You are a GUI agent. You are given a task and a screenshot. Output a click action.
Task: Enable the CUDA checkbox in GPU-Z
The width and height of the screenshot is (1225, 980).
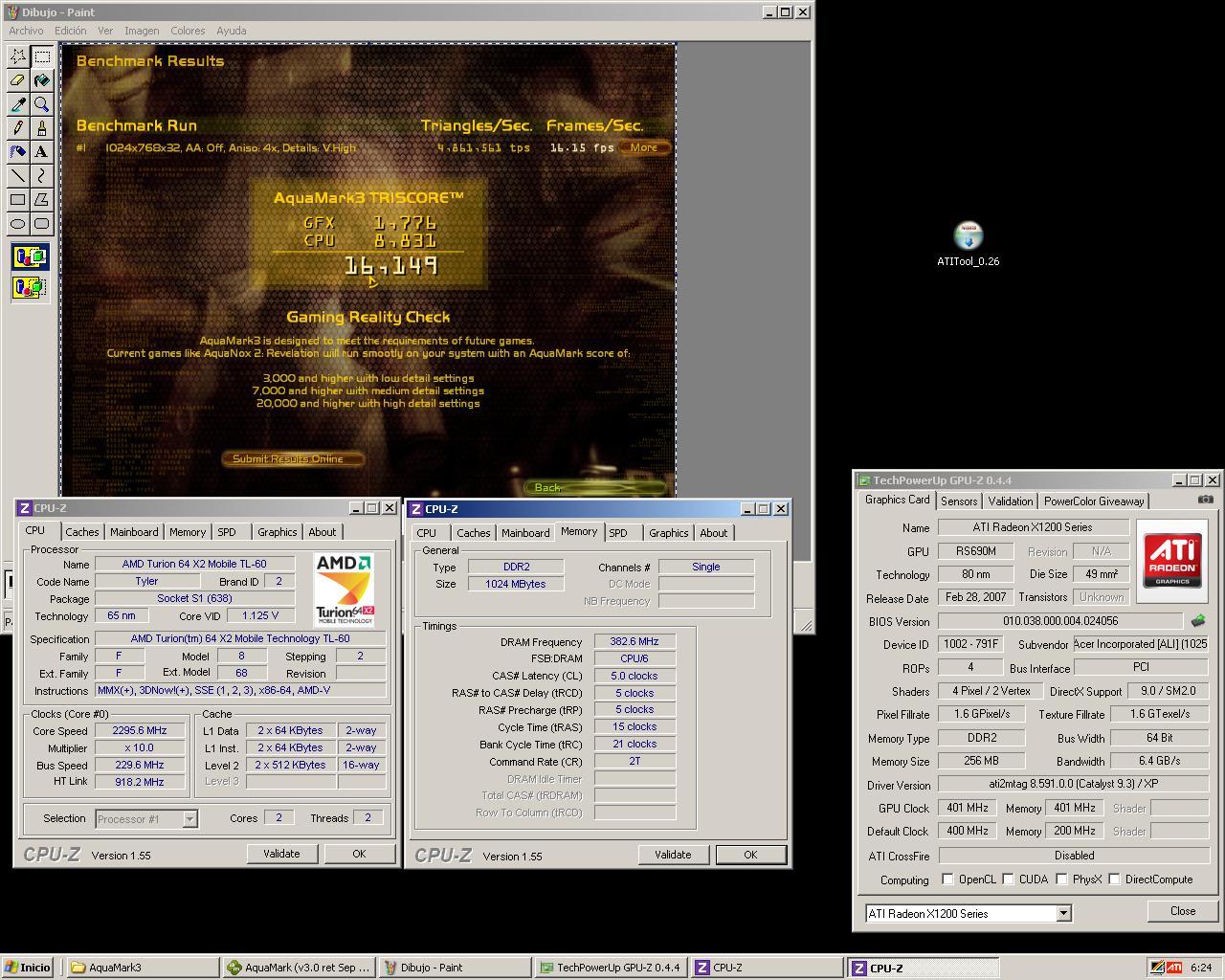click(x=1008, y=880)
